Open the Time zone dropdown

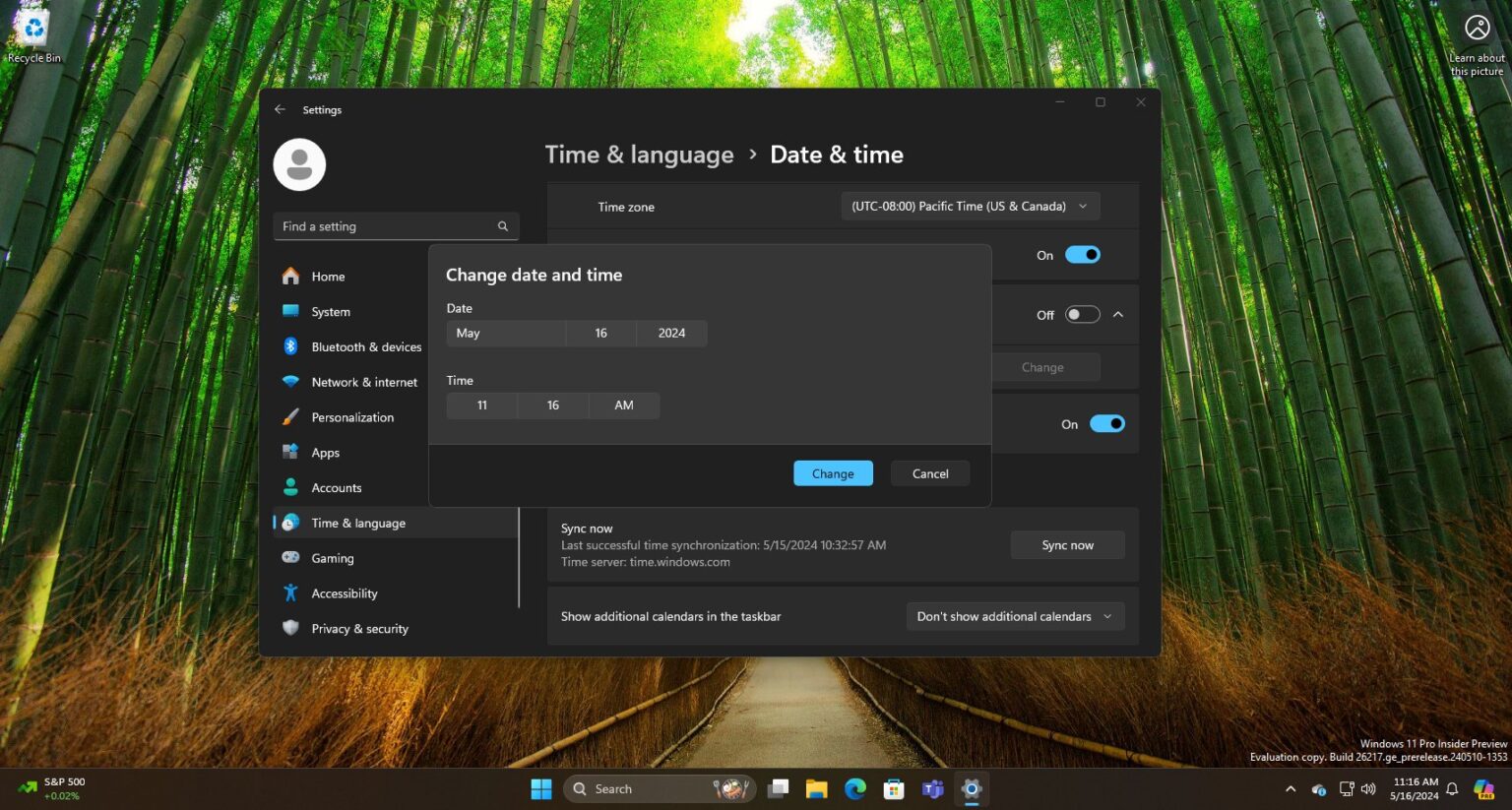click(969, 206)
